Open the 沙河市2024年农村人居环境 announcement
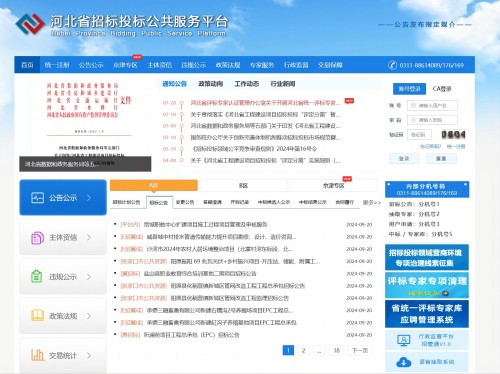The image size is (500, 374). (x=220, y=249)
